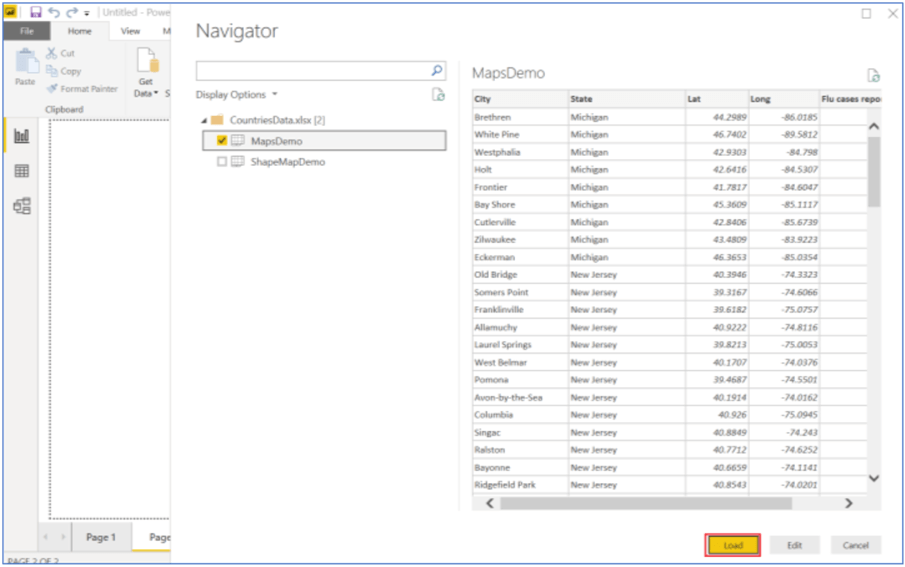Click the horizontal scrollbar thumb
Screen dimensions: 905x567
coord(646,503)
